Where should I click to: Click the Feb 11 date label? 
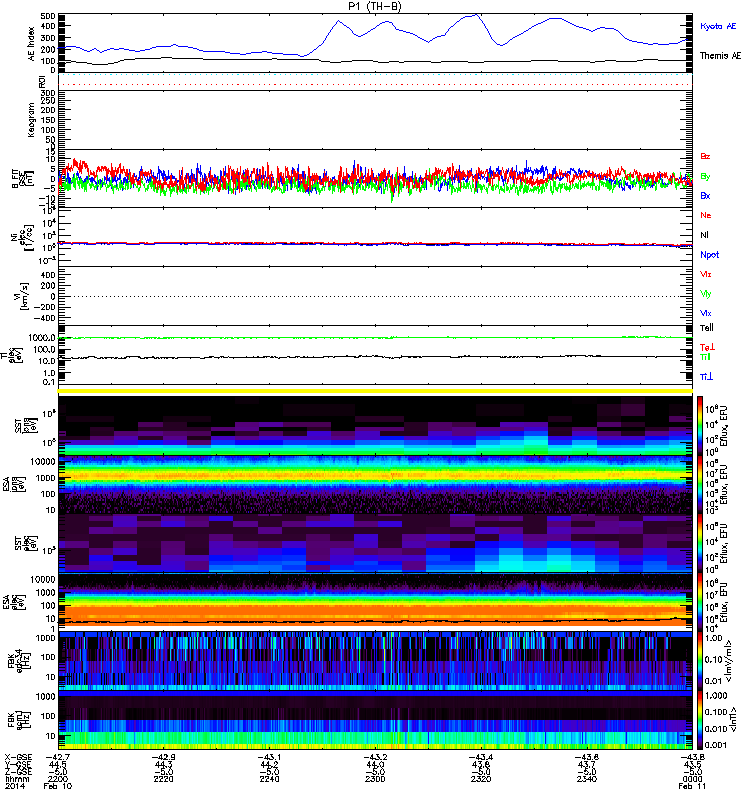(x=692, y=787)
